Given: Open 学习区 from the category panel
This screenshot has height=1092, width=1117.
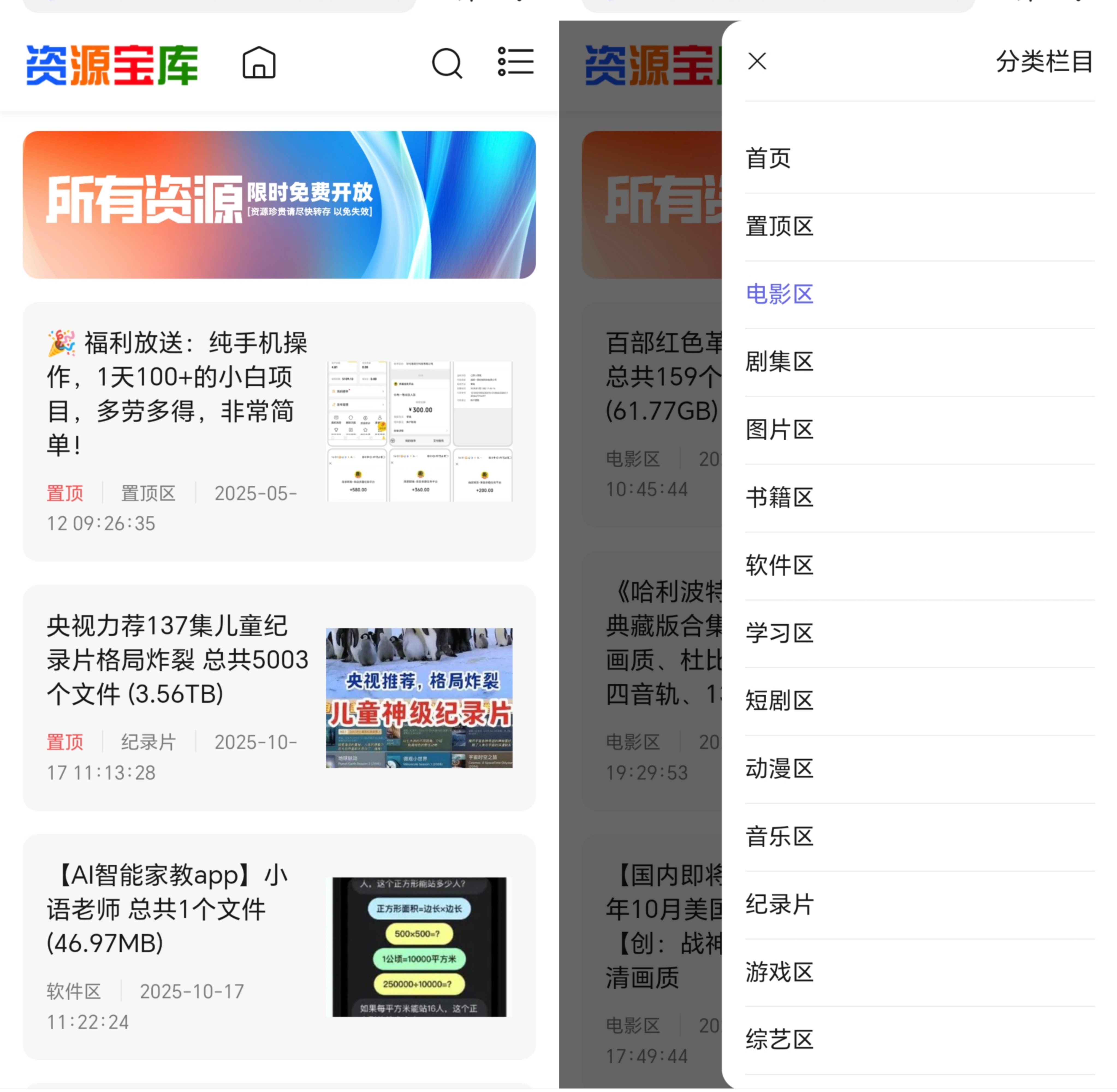Looking at the screenshot, I should click(779, 633).
